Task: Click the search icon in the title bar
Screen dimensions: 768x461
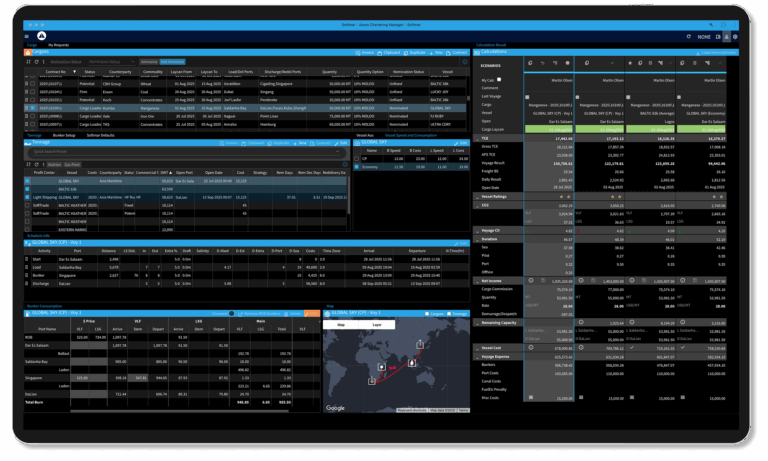Action: pyautogui.click(x=711, y=24)
